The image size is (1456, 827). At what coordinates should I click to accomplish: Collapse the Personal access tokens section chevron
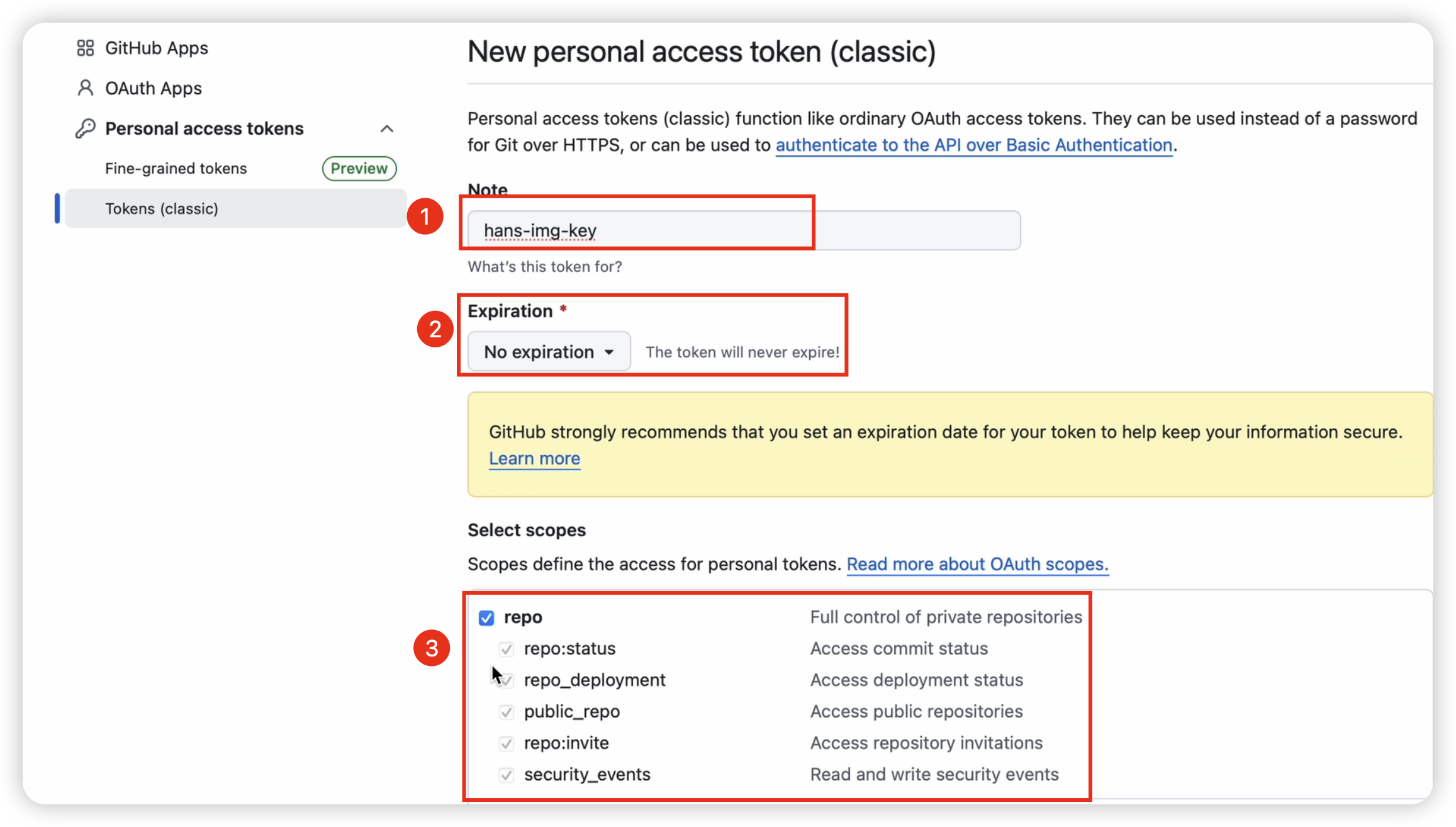coord(387,129)
